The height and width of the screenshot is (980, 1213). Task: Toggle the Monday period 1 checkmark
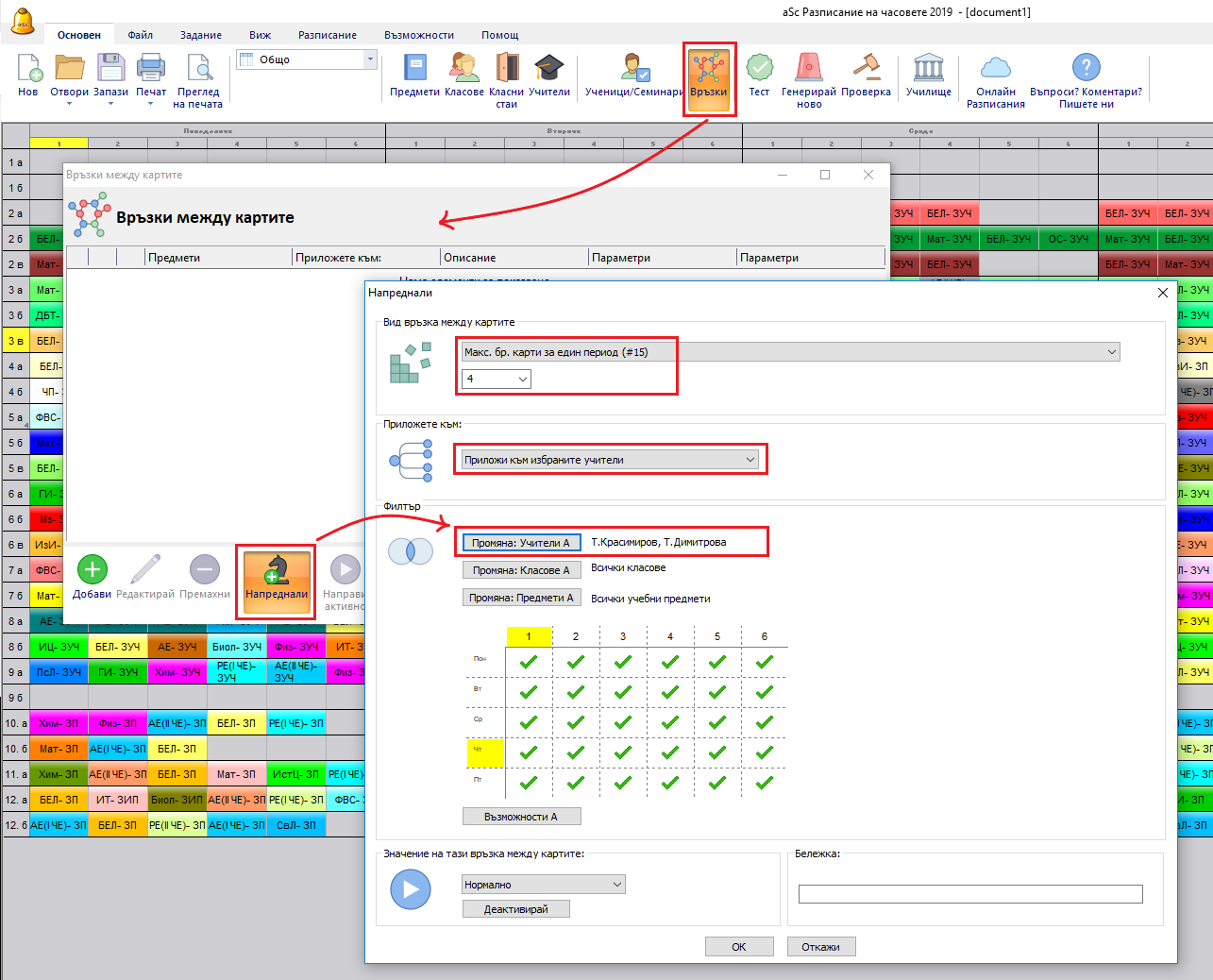[529, 662]
